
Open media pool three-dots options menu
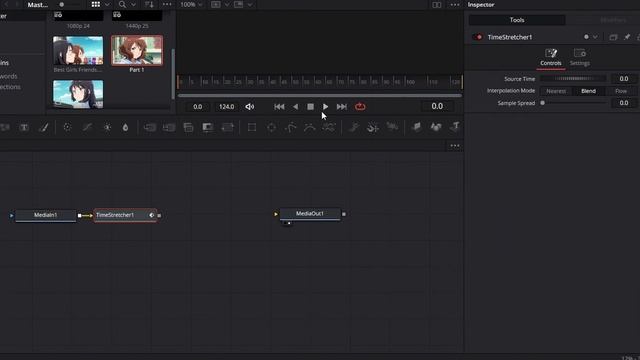(167, 4)
